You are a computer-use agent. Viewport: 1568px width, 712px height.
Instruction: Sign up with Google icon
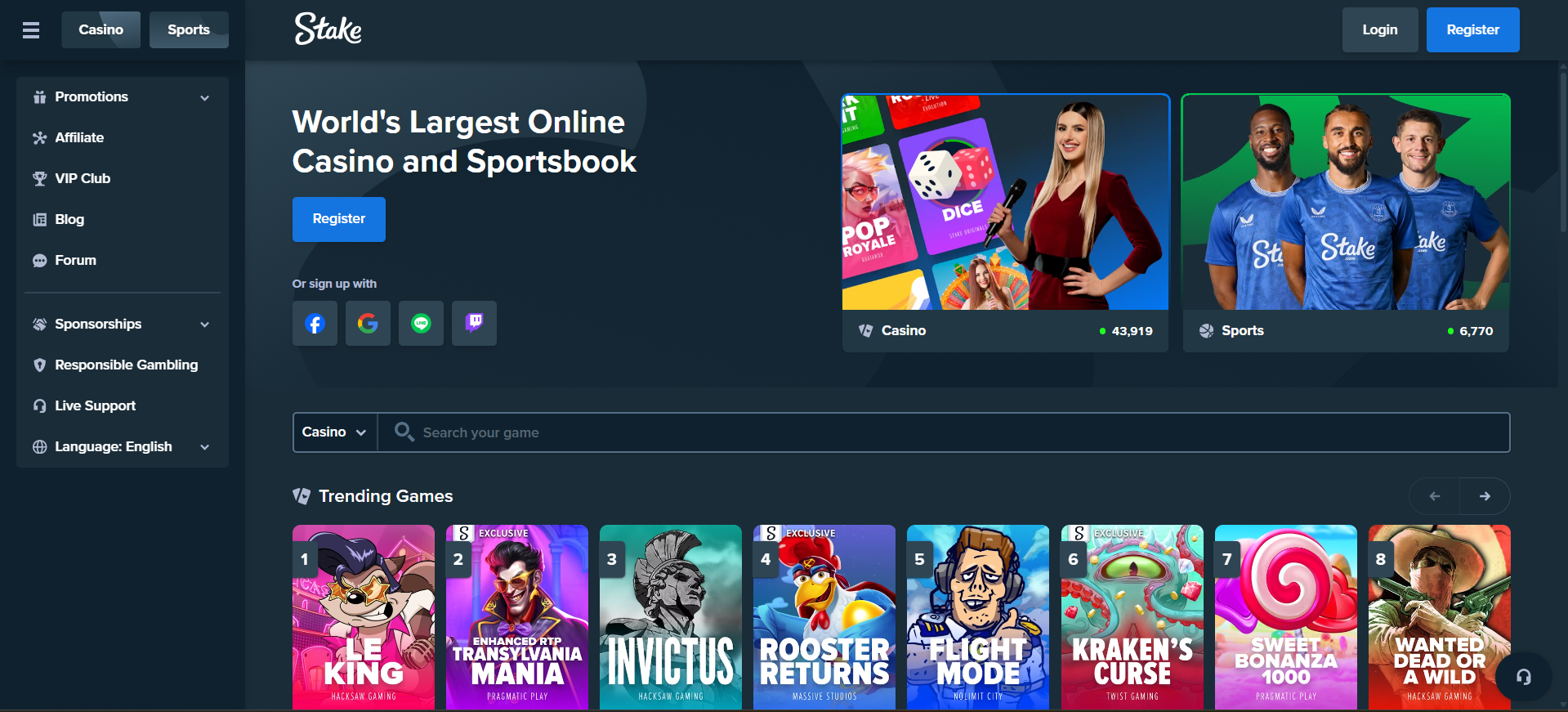pos(368,324)
